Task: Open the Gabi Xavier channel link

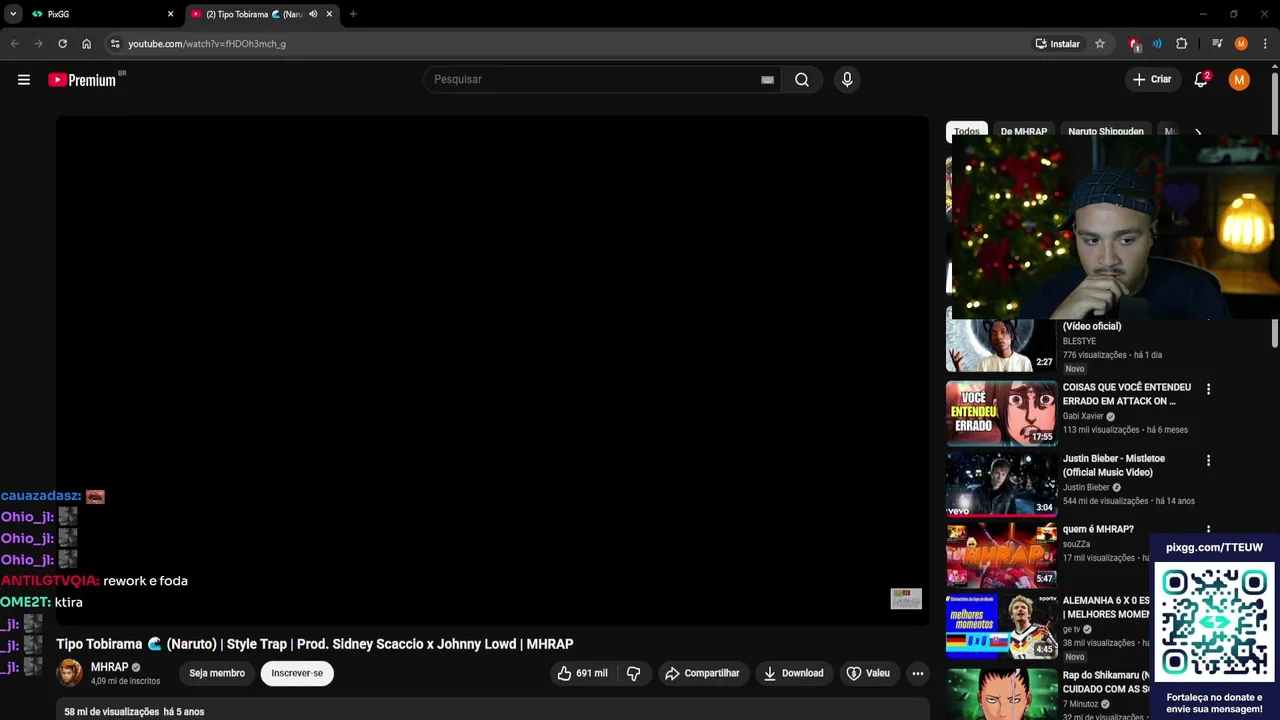Action: [1083, 416]
